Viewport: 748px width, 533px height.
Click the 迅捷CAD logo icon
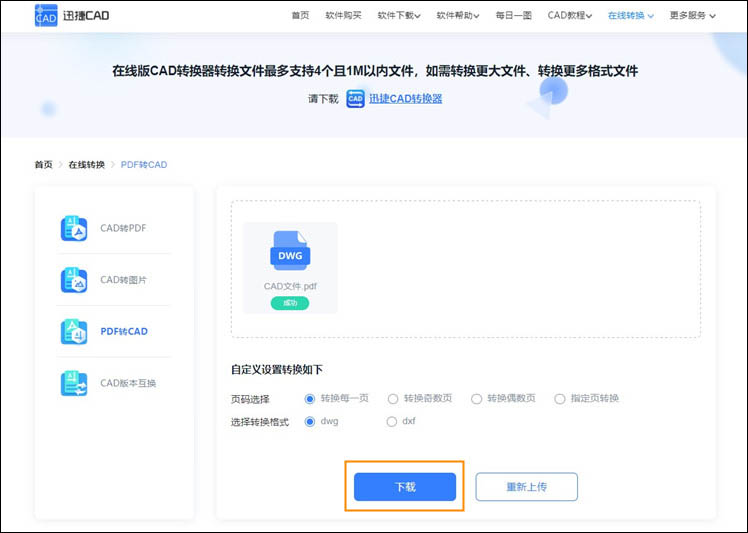pyautogui.click(x=46, y=15)
